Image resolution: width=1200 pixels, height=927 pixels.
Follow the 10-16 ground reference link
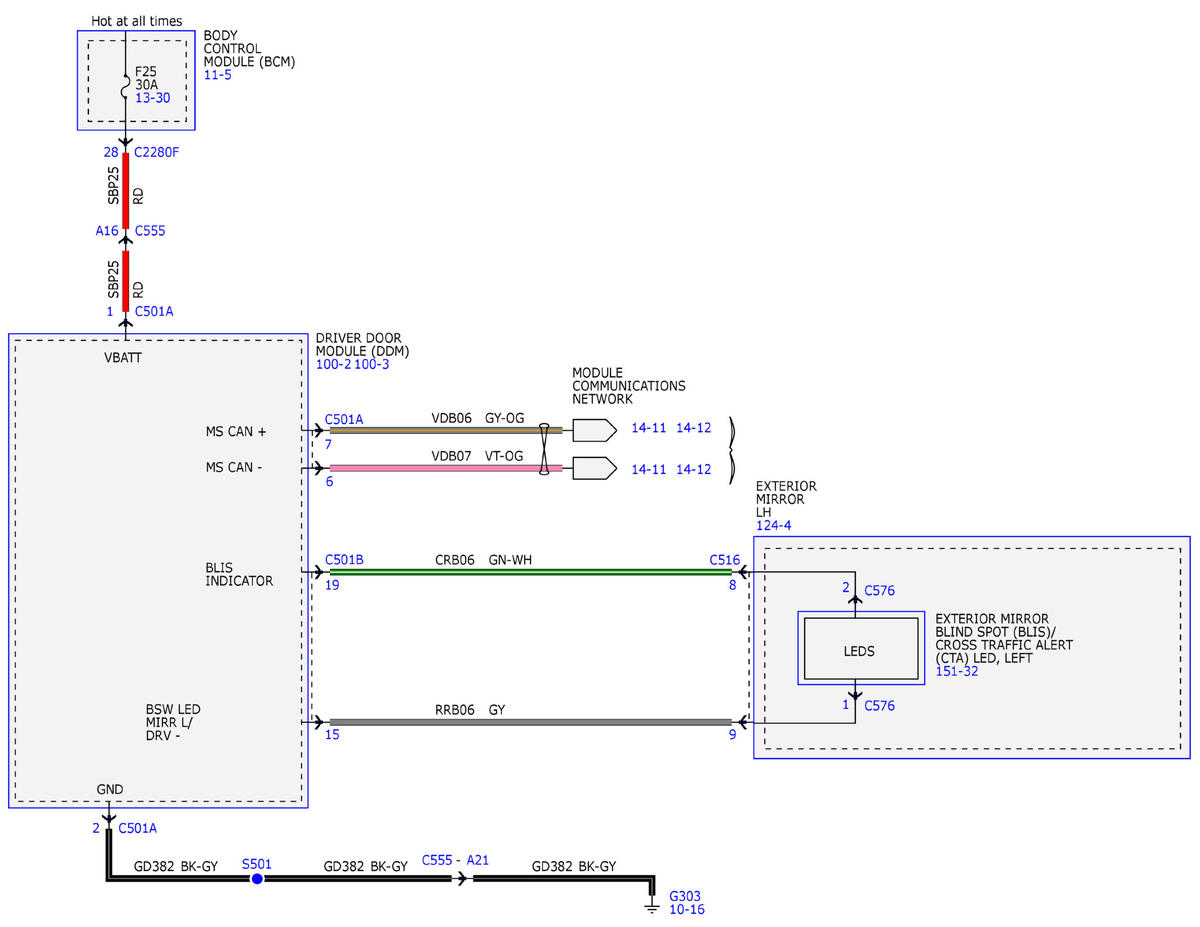pos(687,910)
